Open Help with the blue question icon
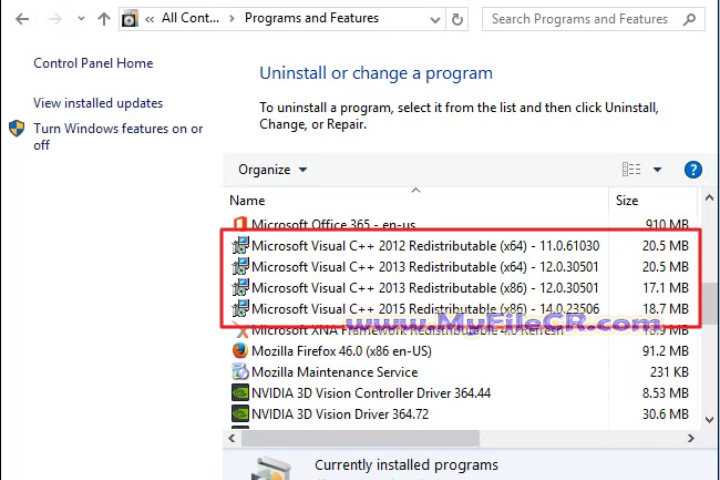Viewport: 720px width, 480px height. (693, 169)
